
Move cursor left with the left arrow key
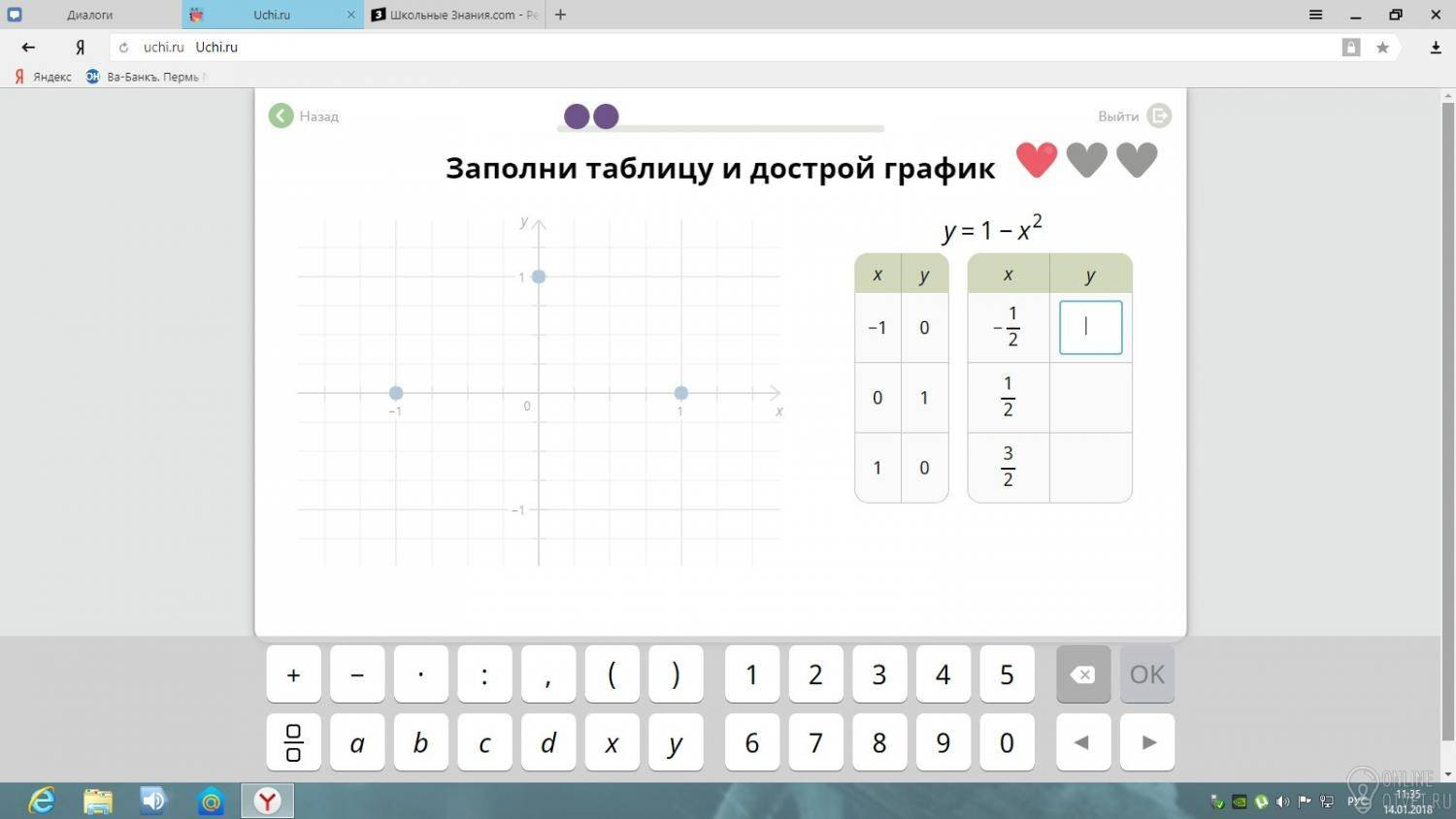tap(1082, 742)
